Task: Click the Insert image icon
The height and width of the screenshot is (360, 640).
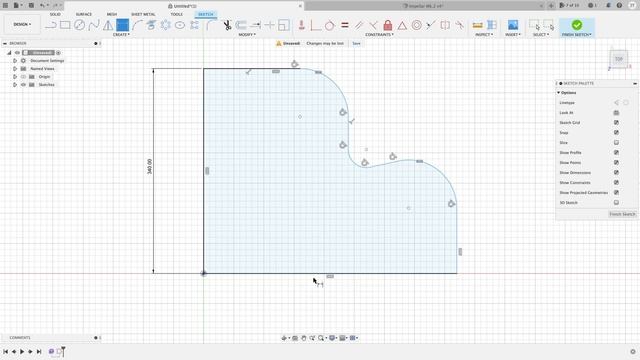Action: (513, 25)
